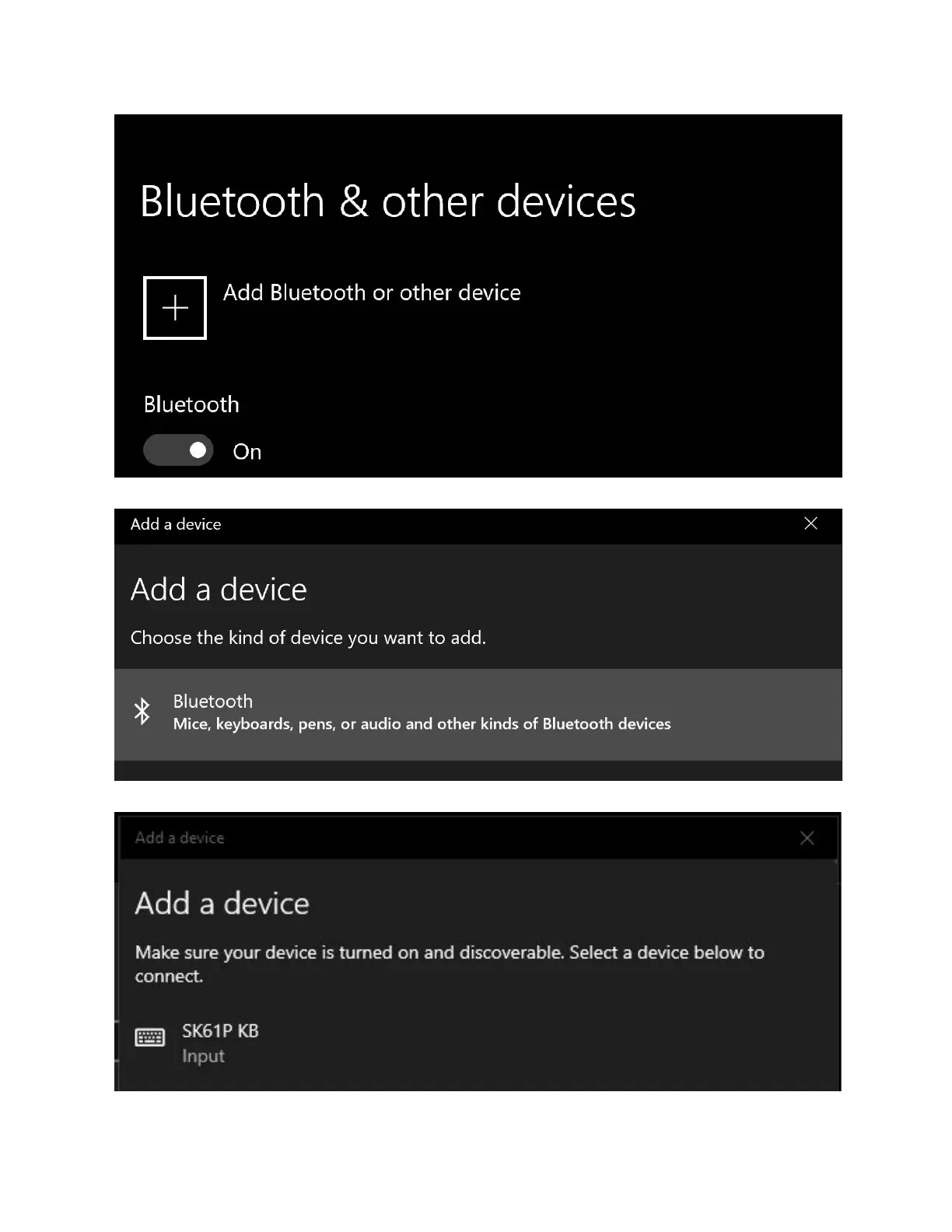Click Add Bluetooth or other device label

[372, 292]
